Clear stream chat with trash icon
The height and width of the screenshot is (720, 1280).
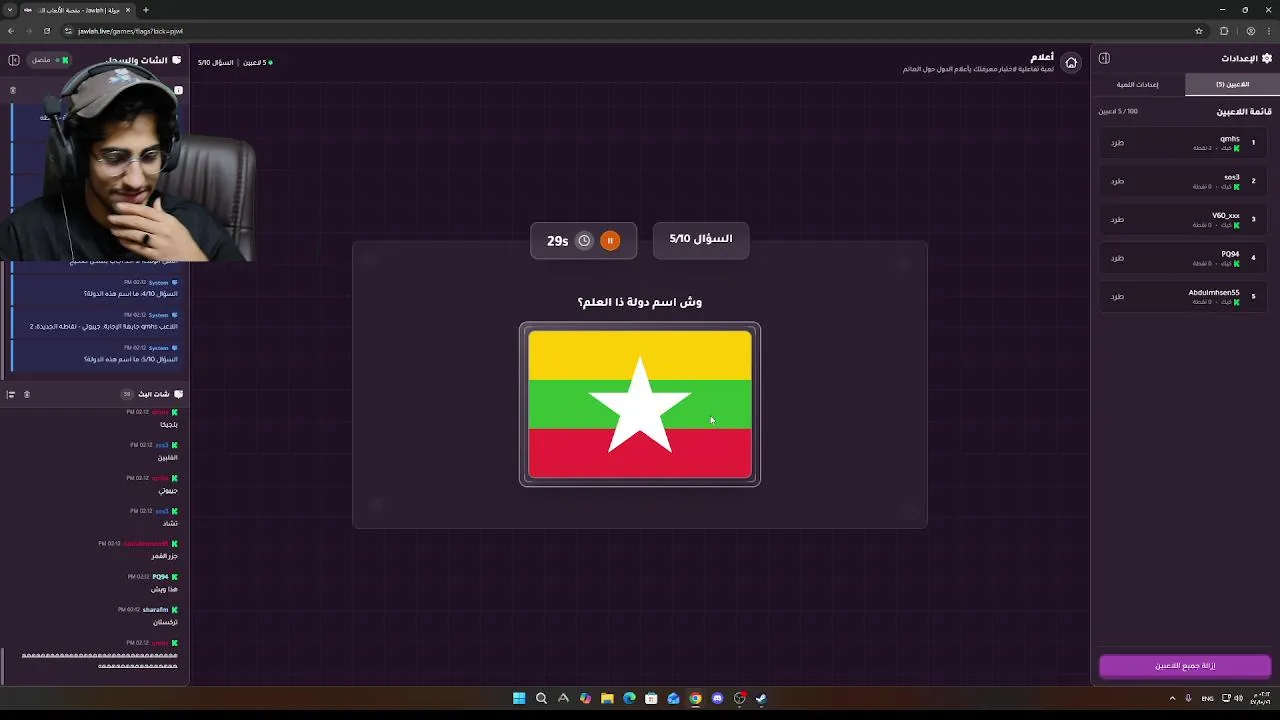pyautogui.click(x=27, y=394)
